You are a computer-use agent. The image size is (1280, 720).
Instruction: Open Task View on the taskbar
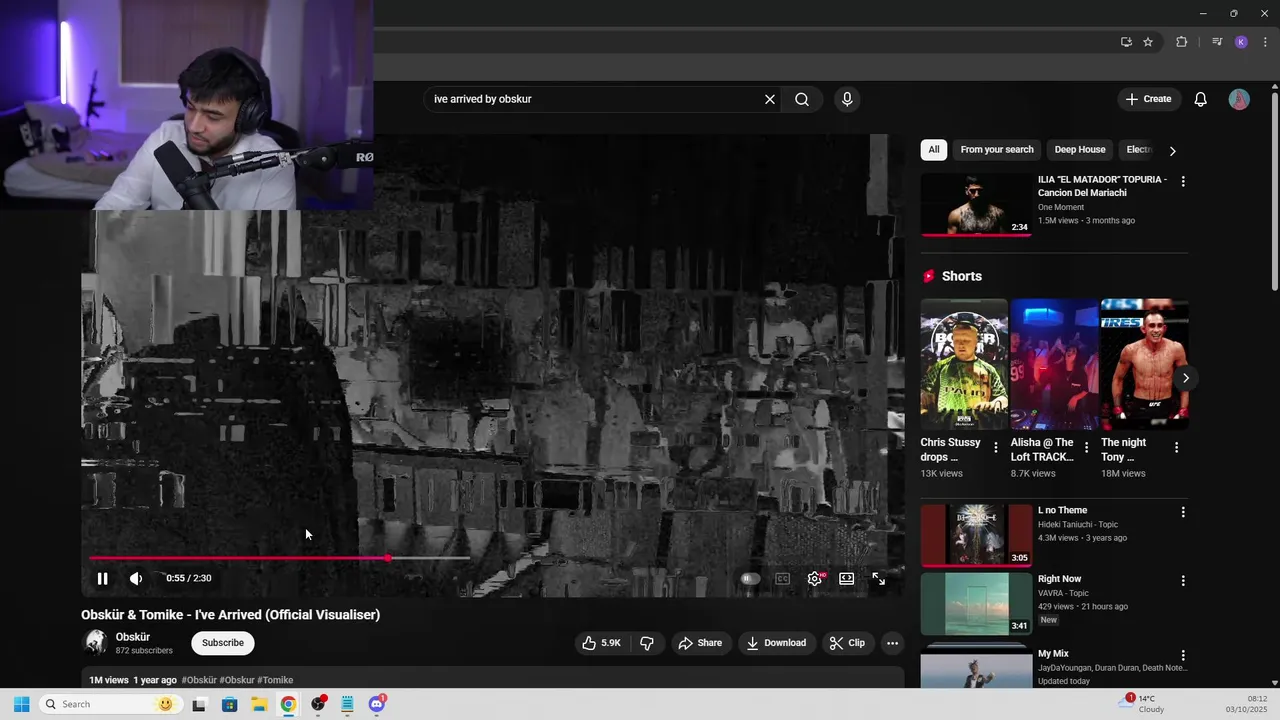pyautogui.click(x=199, y=704)
